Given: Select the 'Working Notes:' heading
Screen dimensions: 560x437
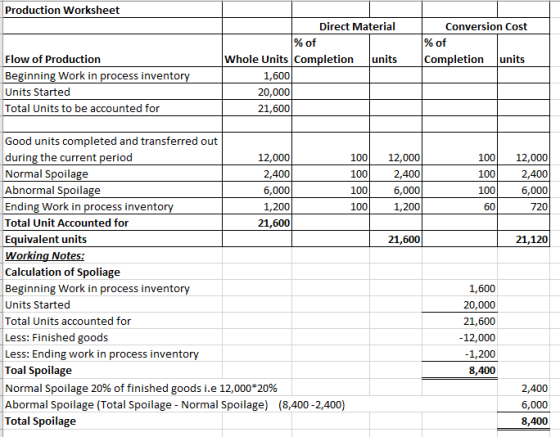Looking at the screenshot, I should point(45,256).
